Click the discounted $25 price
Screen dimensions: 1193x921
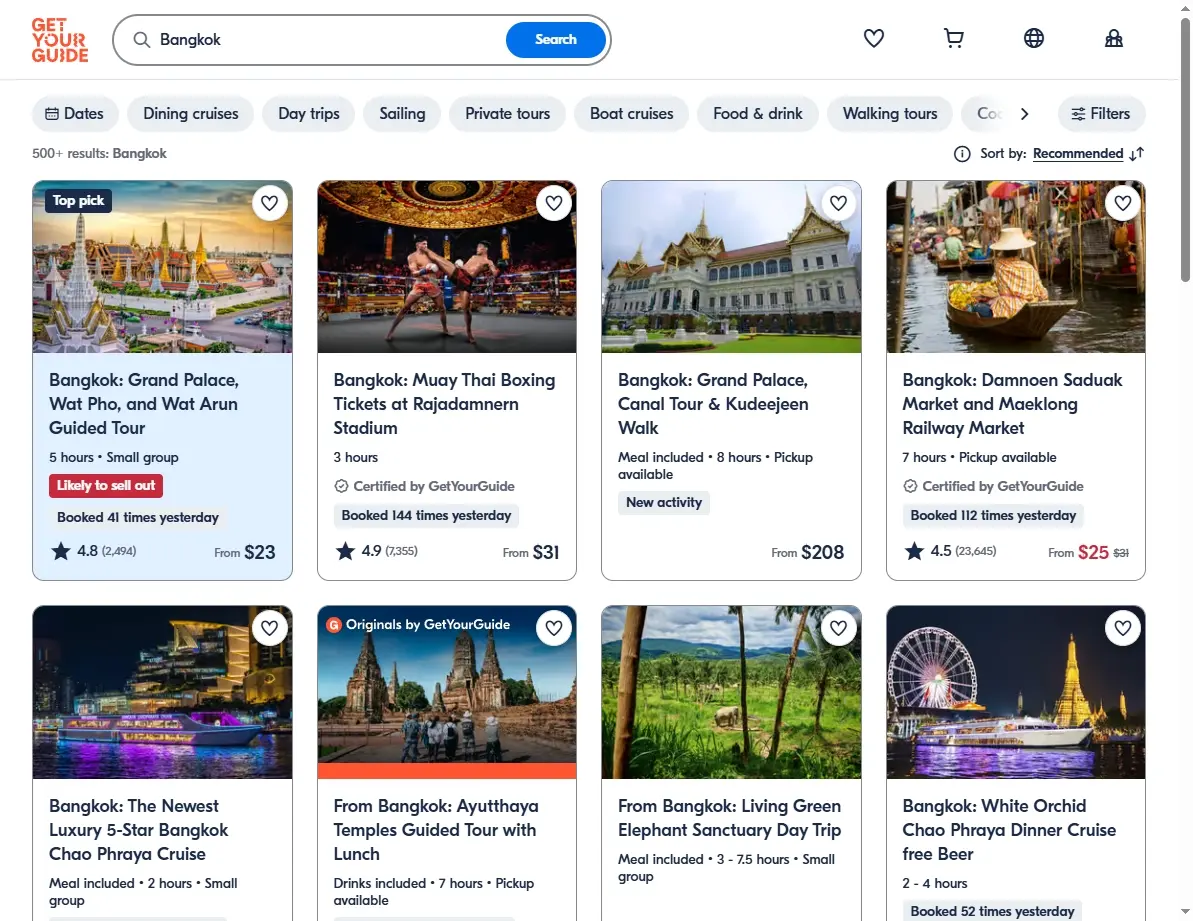[x=1093, y=552]
